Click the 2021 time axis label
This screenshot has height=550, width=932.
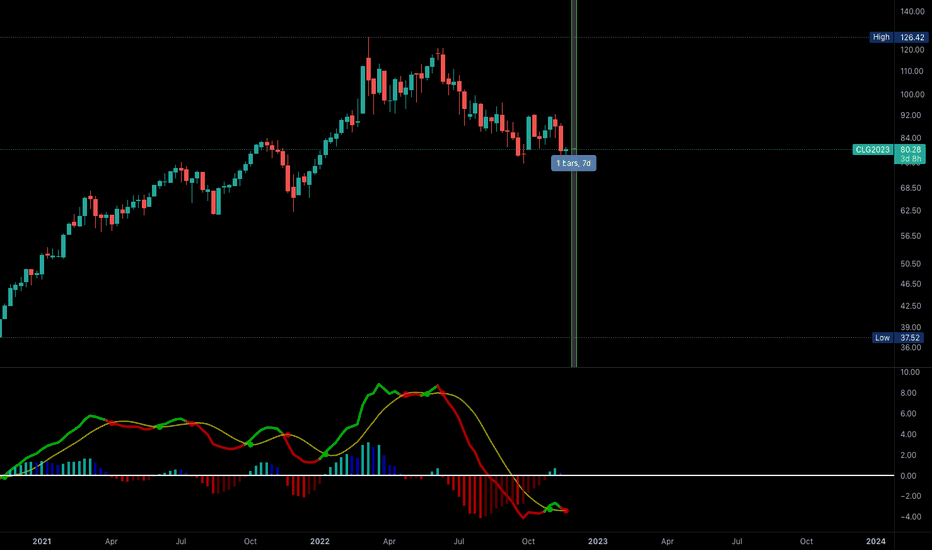tap(42, 541)
